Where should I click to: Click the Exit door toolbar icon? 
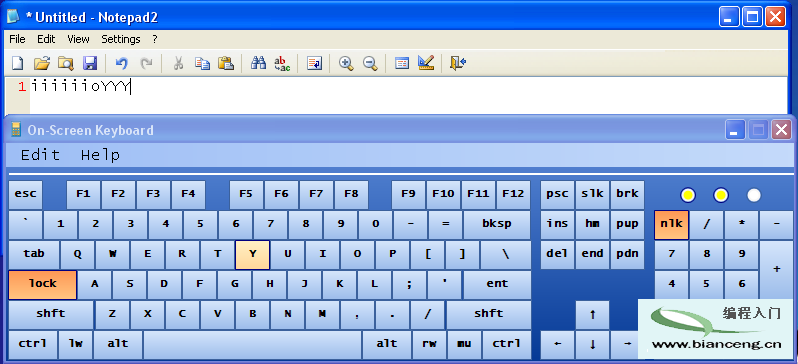(458, 63)
